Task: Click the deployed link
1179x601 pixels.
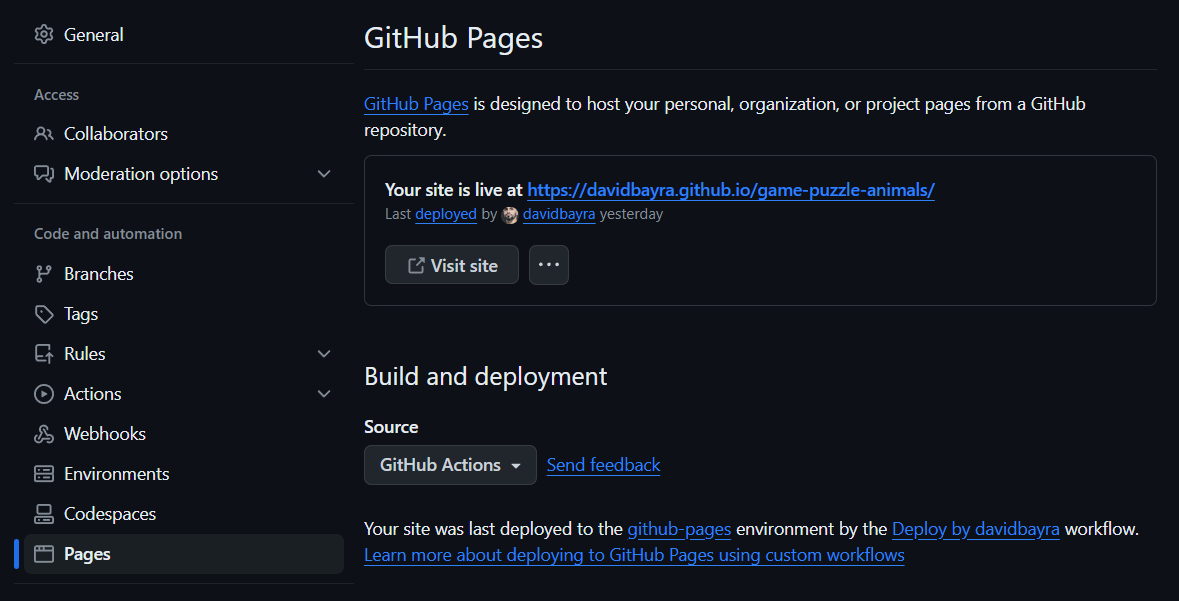Action: coord(446,214)
